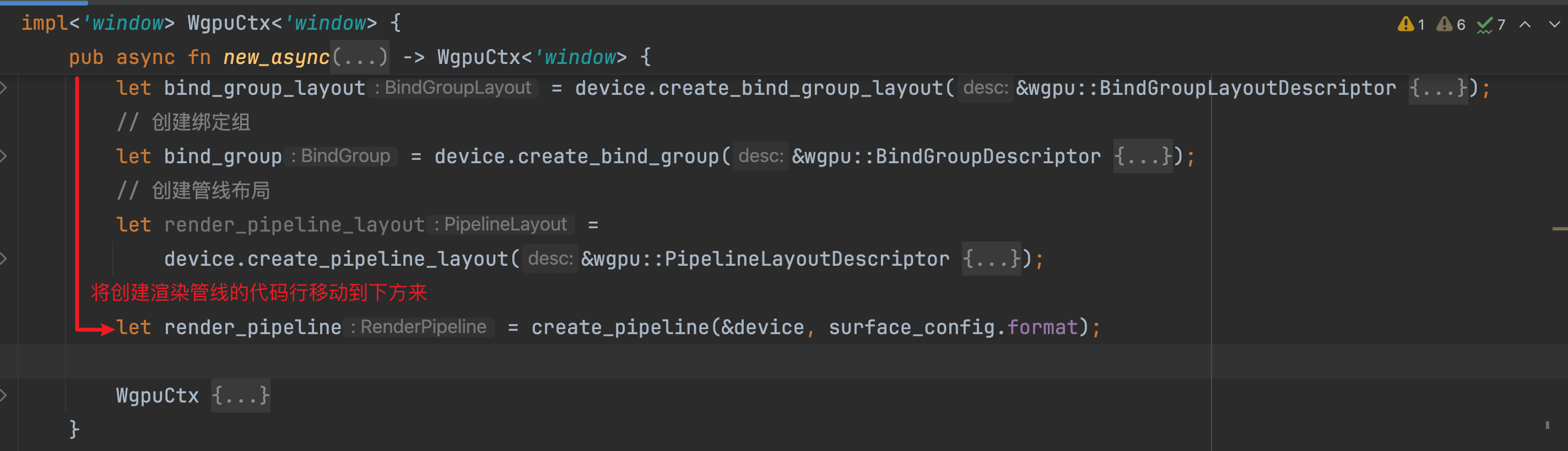Expand fold arrow beside WgpuCtx struct line
Viewport: 1568px width, 451px height.
(4, 395)
